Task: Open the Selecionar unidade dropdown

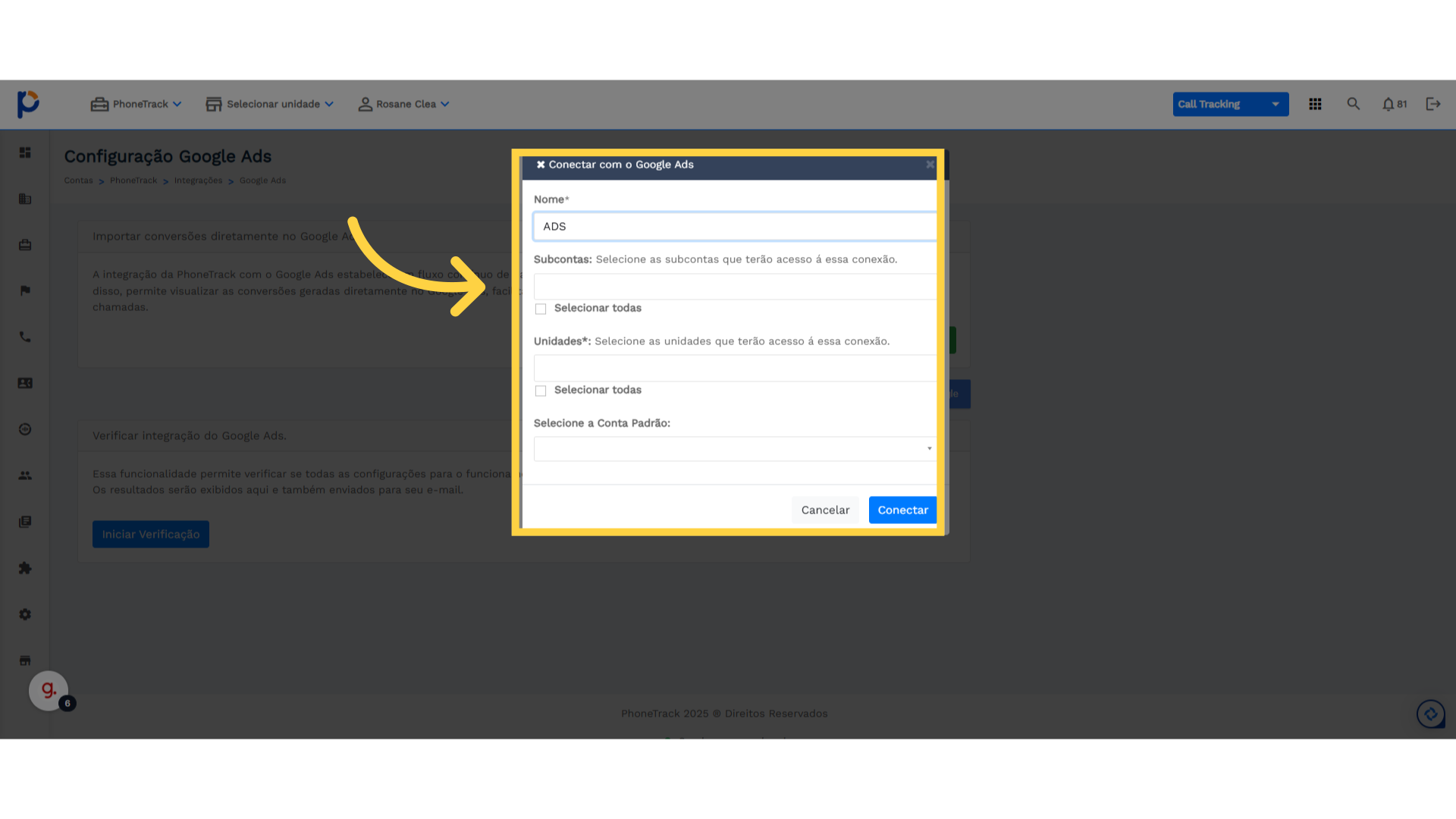Action: [270, 104]
